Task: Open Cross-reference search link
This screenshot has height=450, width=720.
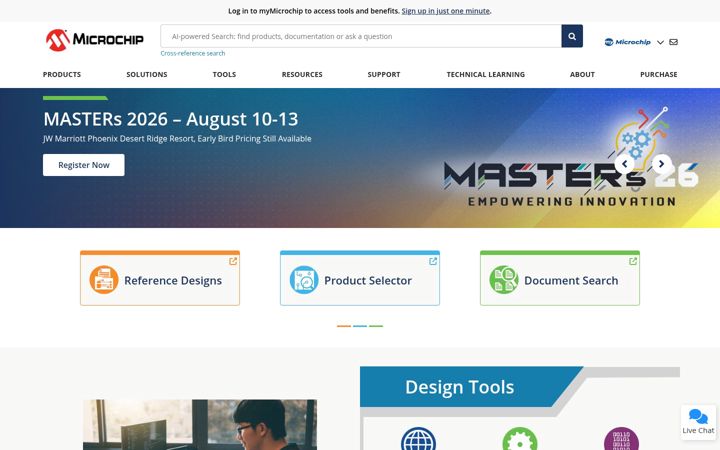Action: coord(193,53)
